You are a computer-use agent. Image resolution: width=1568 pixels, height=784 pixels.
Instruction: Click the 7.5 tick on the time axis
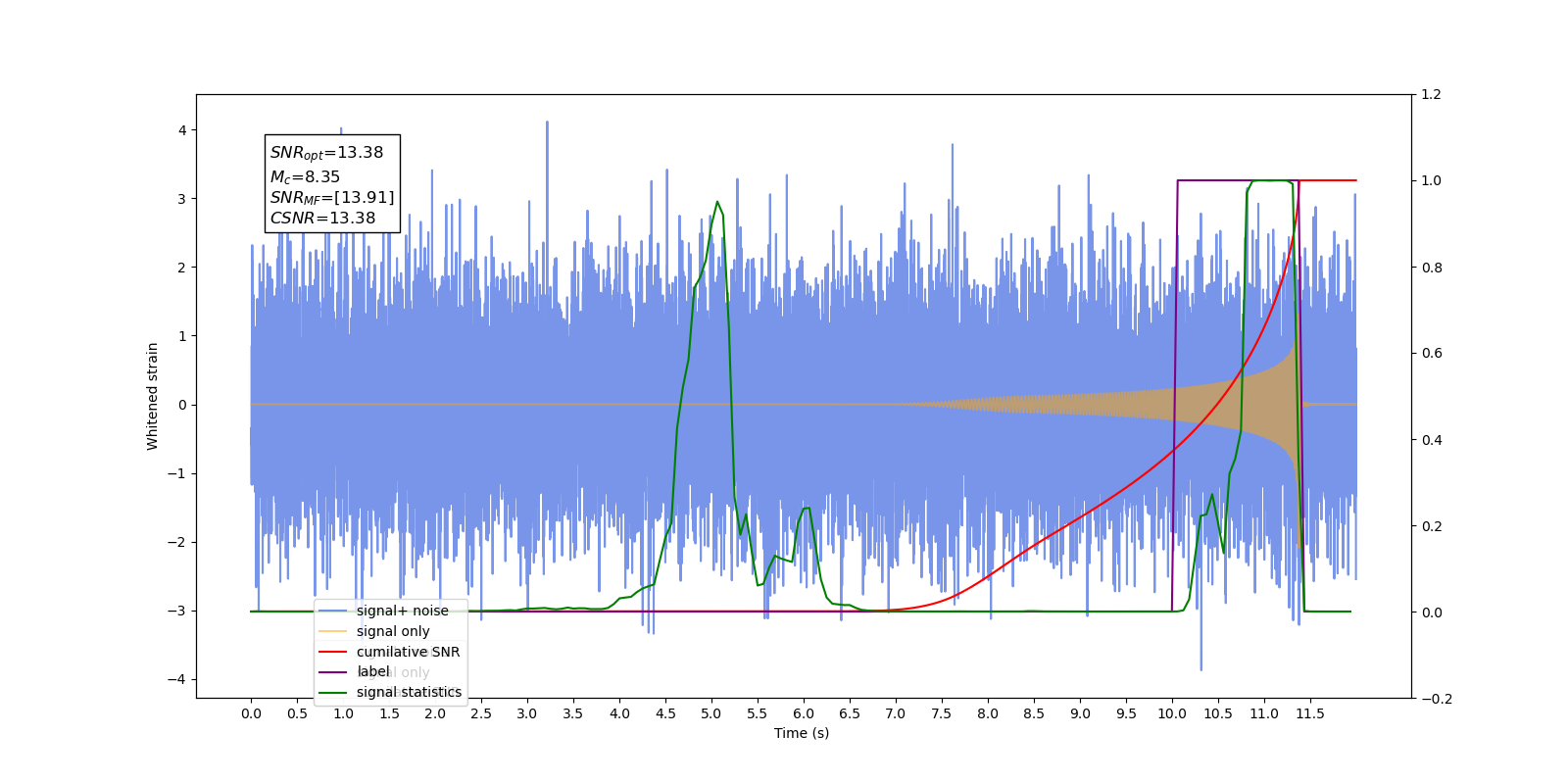point(942,713)
